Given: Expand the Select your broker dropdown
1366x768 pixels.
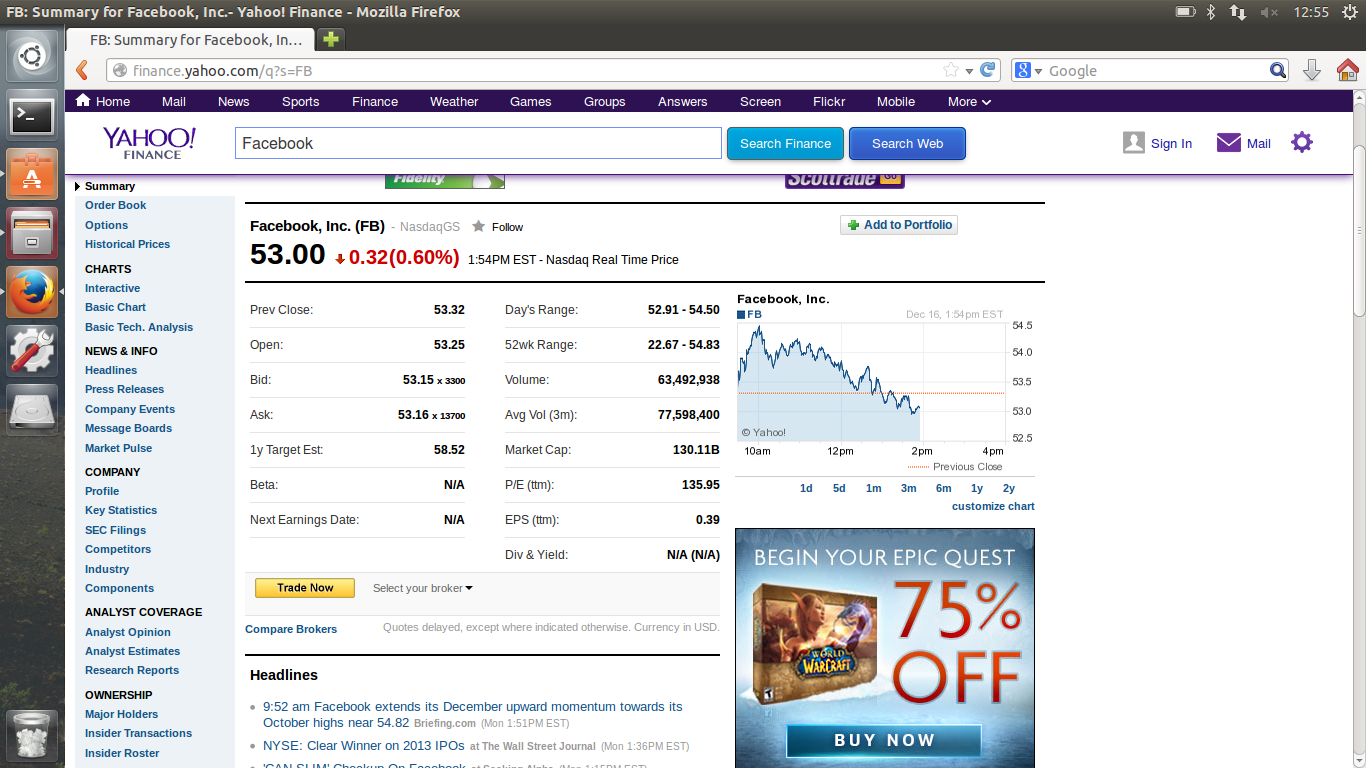Looking at the screenshot, I should pyautogui.click(x=423, y=588).
